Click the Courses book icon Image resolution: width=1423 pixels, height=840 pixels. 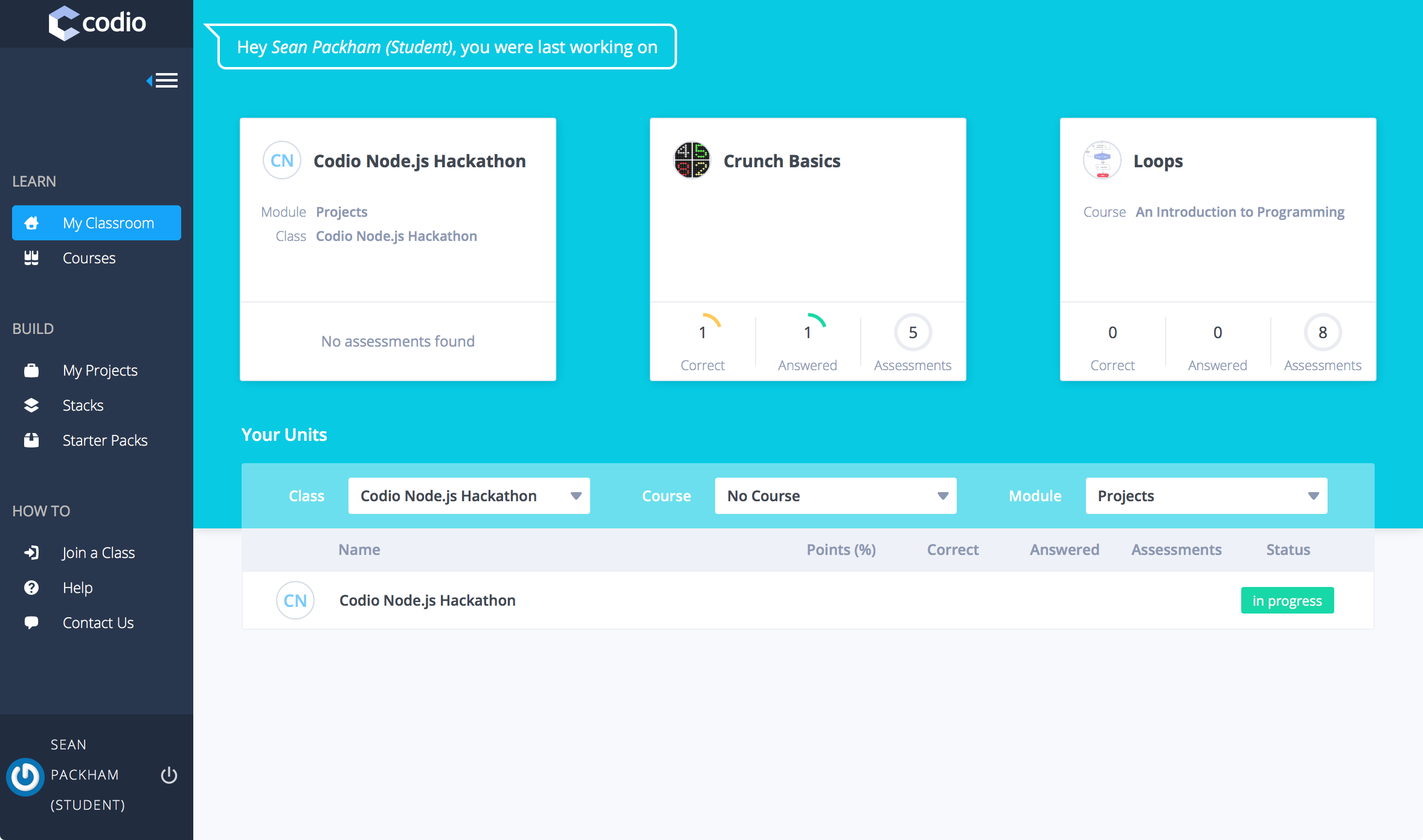[30, 257]
